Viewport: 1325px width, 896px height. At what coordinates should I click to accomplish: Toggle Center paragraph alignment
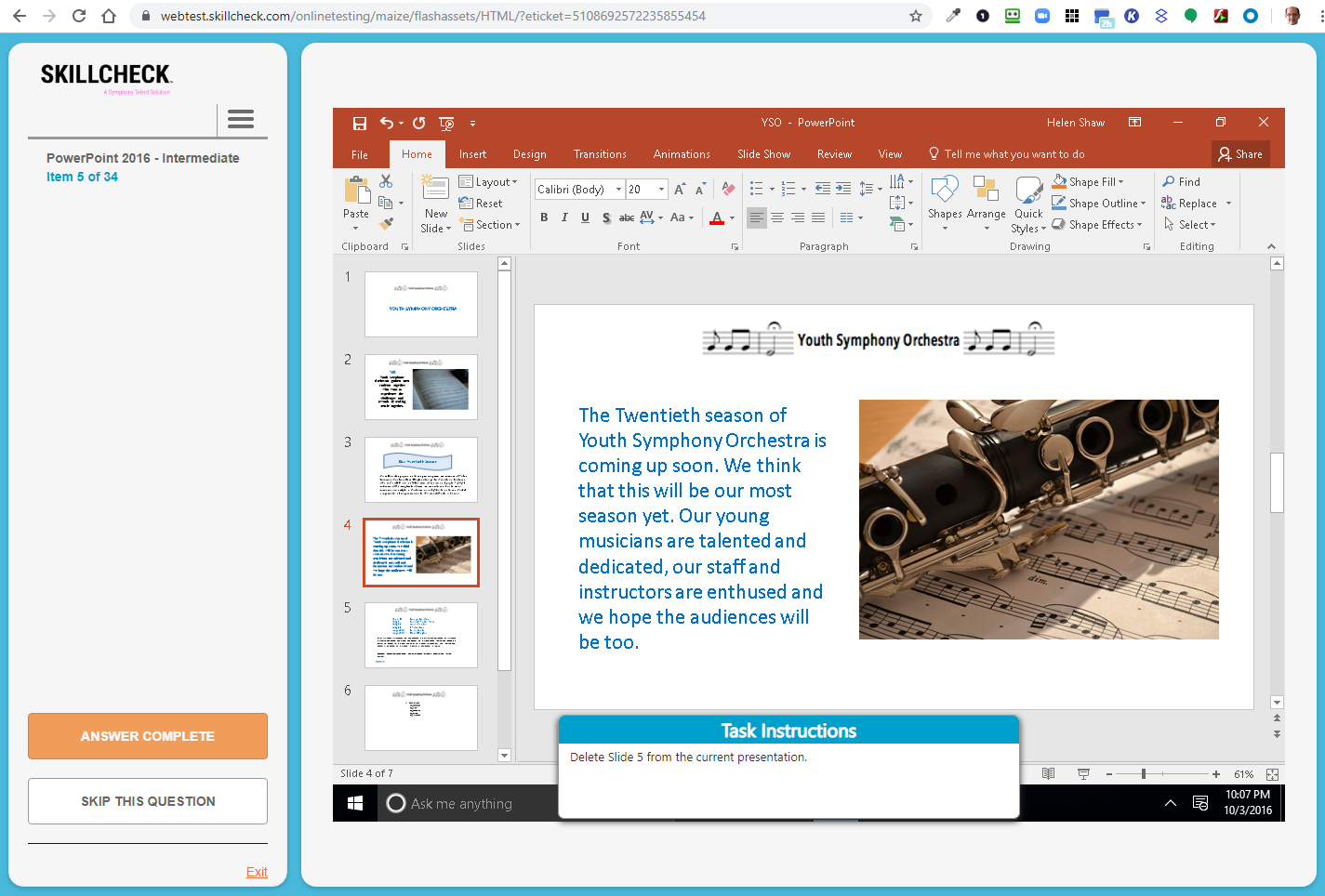click(x=777, y=217)
